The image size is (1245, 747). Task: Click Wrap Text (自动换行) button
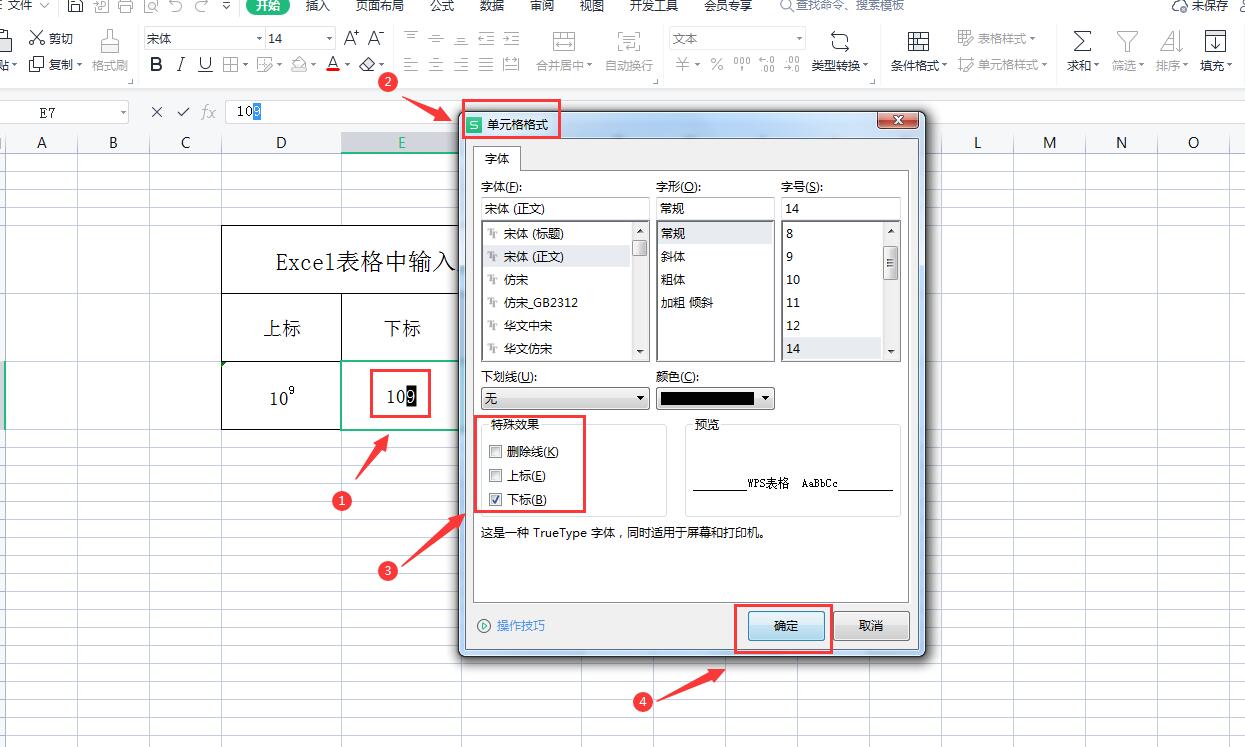pyautogui.click(x=628, y=50)
